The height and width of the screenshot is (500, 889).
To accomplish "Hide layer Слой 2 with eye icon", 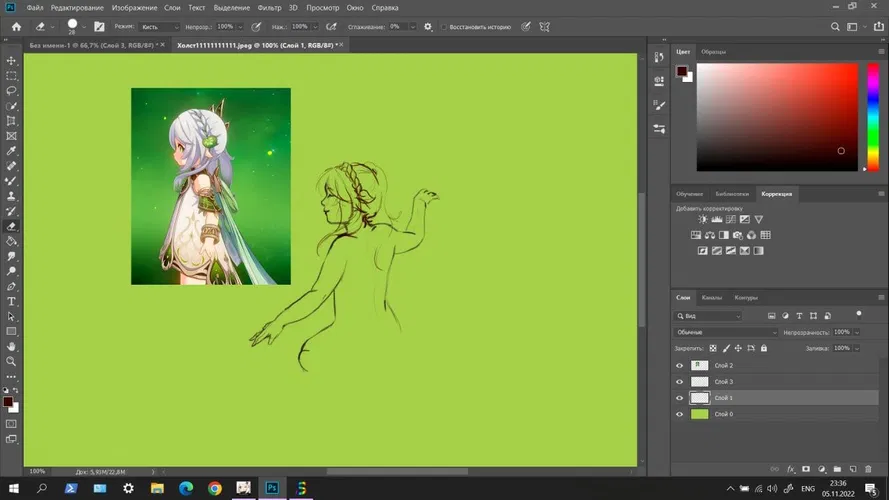I will pyautogui.click(x=680, y=365).
